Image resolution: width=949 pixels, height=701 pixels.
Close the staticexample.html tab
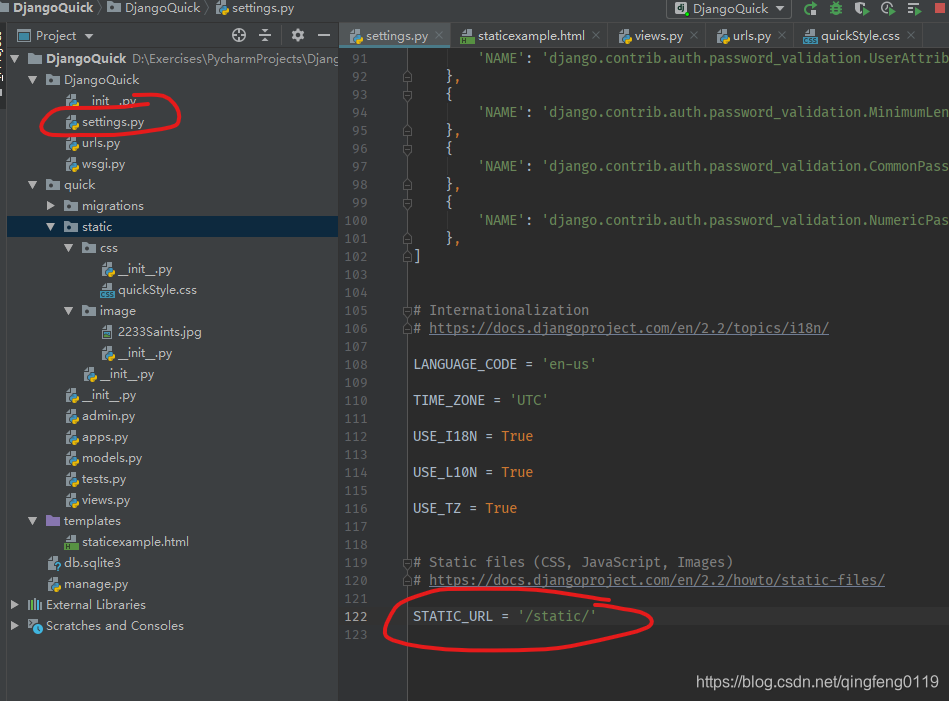[596, 35]
